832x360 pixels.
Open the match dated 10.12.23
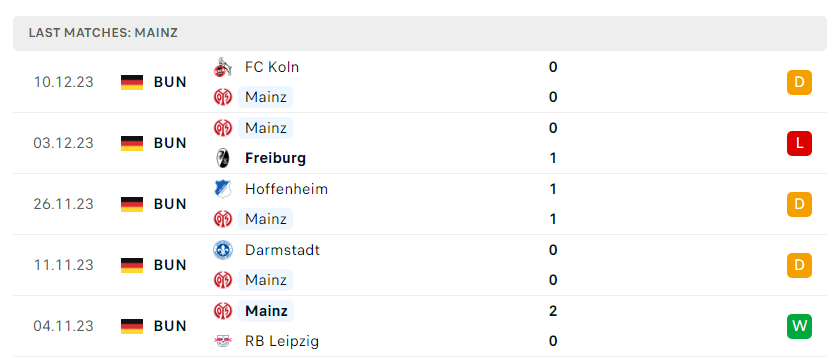(x=419, y=82)
